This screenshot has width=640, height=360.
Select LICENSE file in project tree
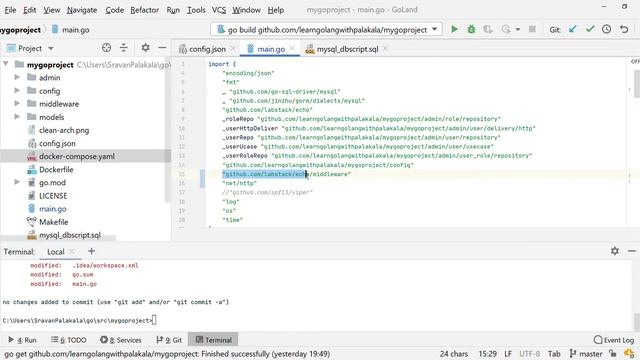pos(53,196)
